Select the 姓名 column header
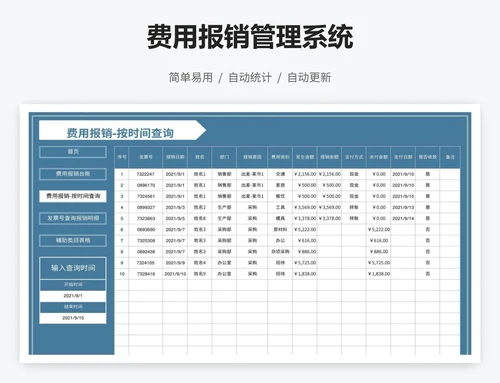The image size is (500, 383). (x=200, y=157)
